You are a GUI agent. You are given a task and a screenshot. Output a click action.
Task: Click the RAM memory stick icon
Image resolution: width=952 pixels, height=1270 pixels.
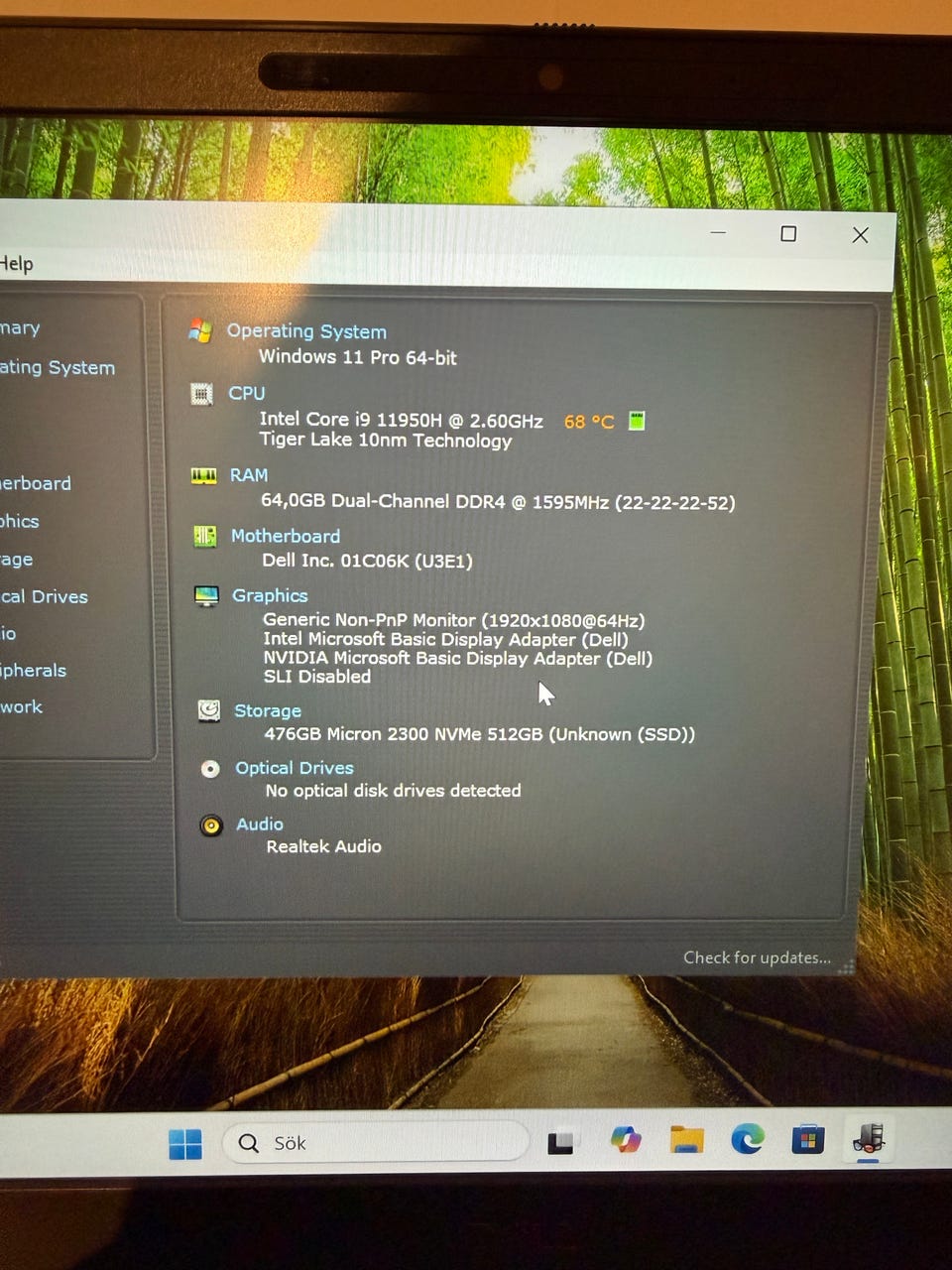tap(203, 476)
